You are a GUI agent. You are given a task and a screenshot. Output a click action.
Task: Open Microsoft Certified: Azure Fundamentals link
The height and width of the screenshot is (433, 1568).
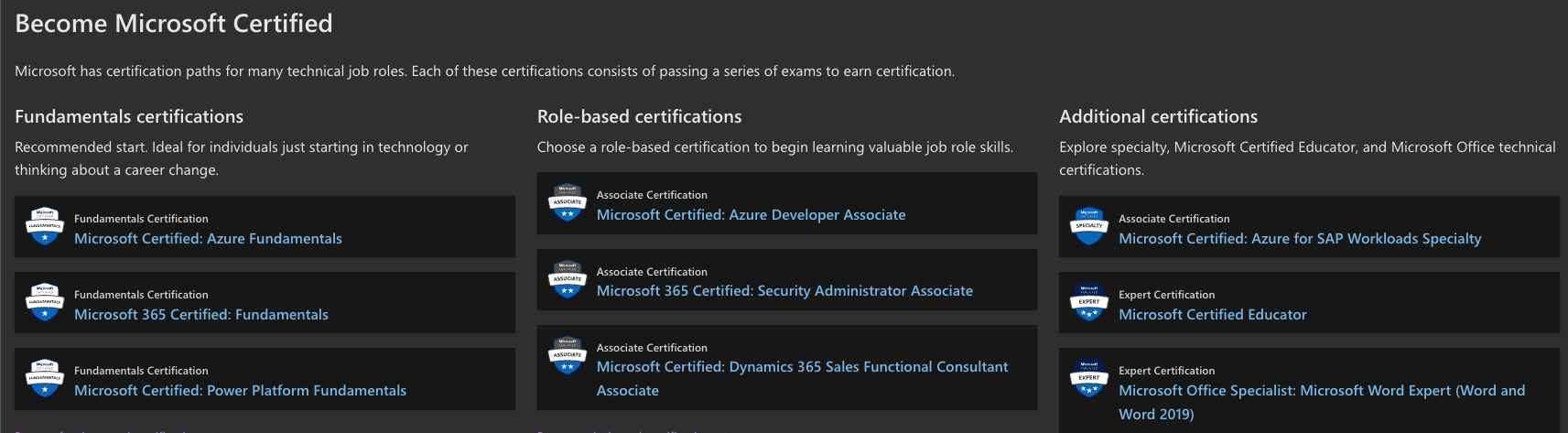[x=208, y=238]
